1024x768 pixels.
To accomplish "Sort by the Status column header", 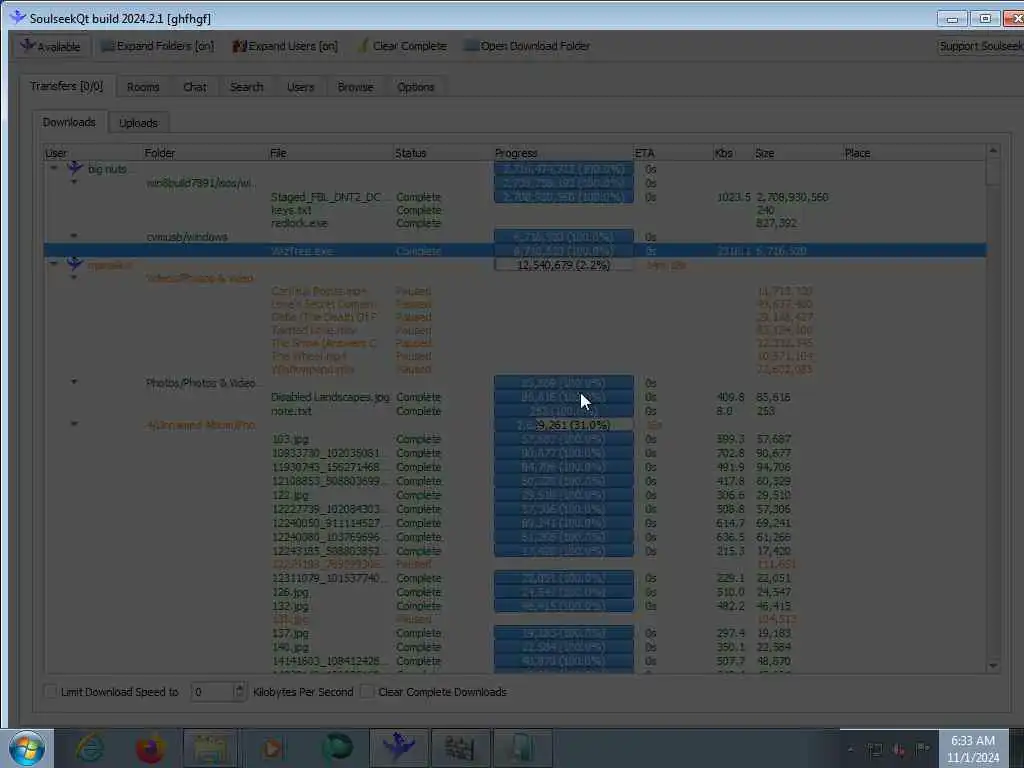I will [442, 153].
